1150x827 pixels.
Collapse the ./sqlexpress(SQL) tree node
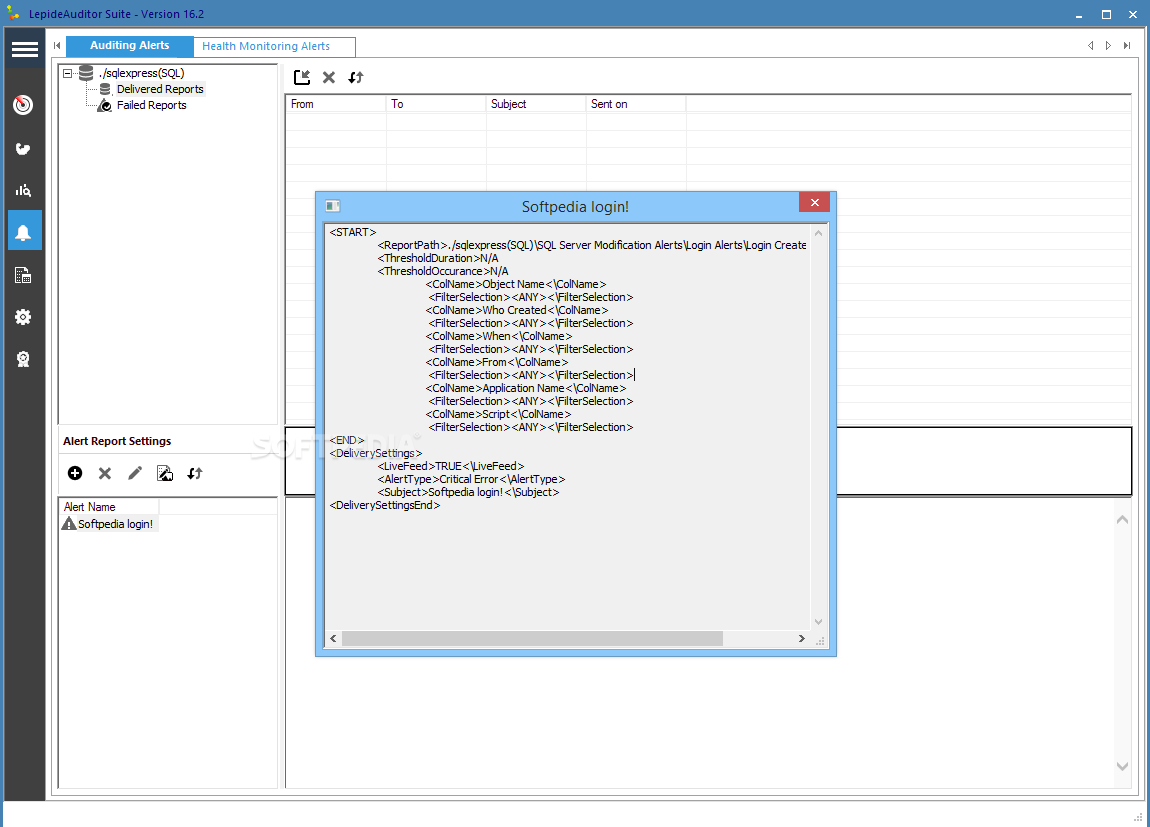coord(67,73)
